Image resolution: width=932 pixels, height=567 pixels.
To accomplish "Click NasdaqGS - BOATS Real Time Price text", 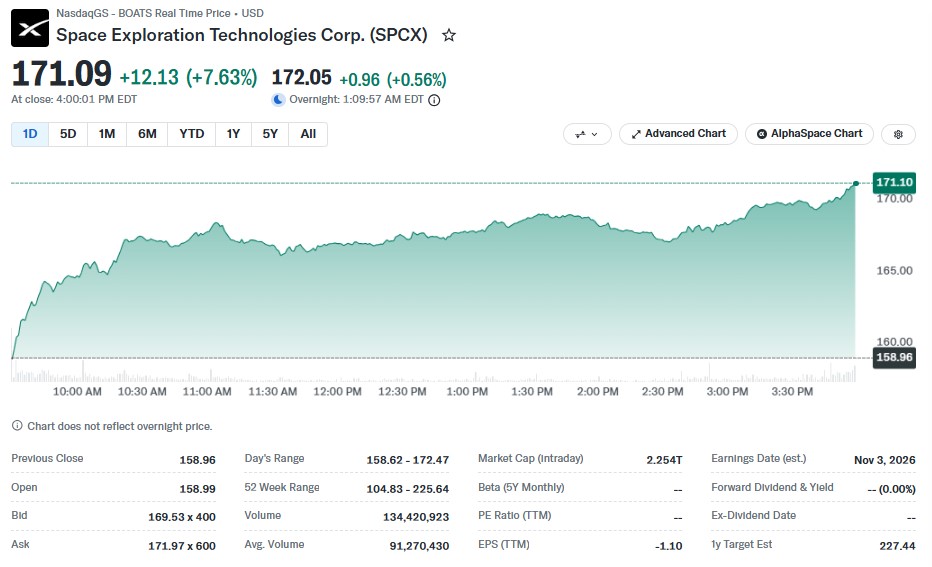I will click(x=143, y=13).
